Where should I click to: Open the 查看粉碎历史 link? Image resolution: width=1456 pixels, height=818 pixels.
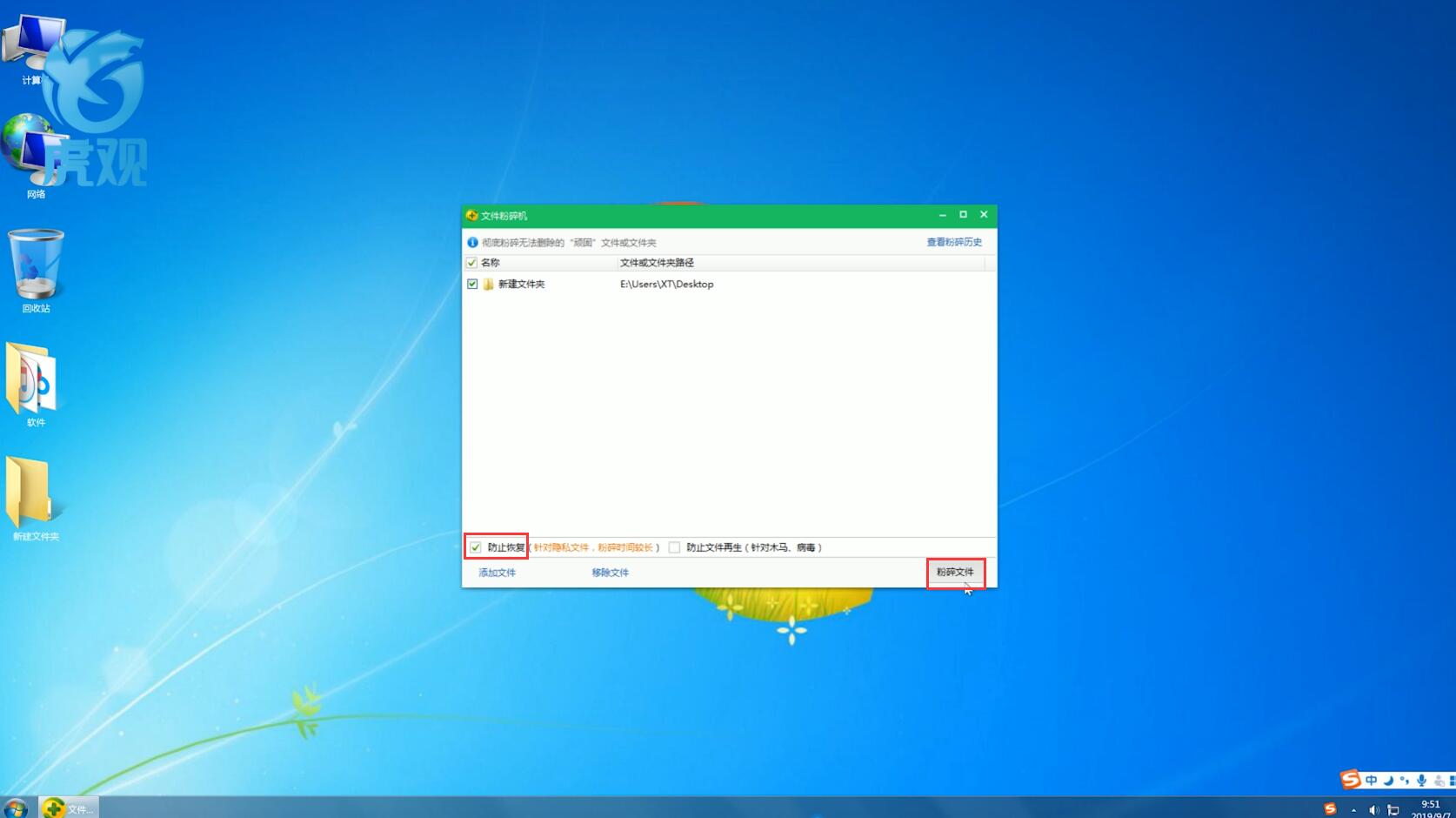coord(954,242)
